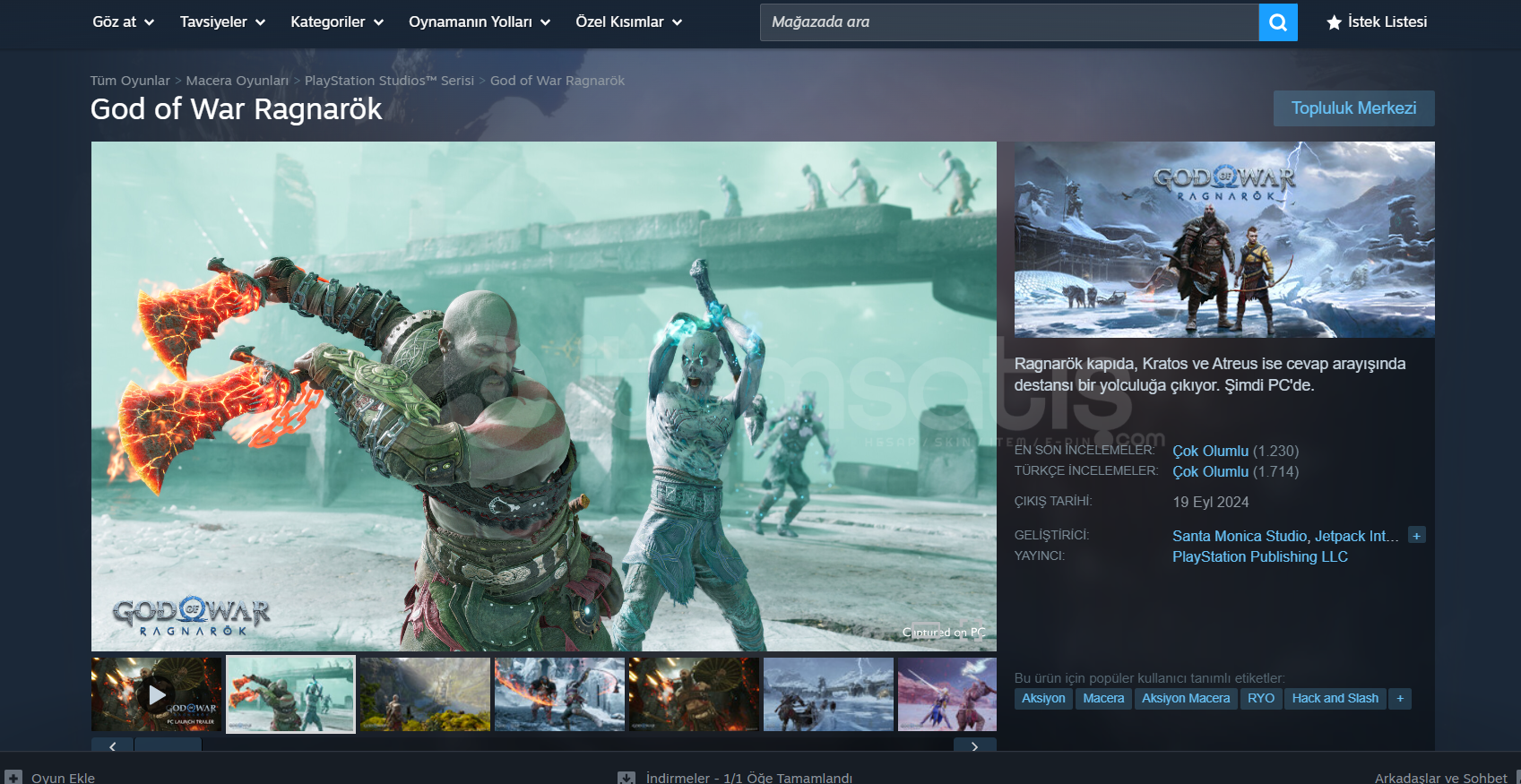The width and height of the screenshot is (1521, 784).
Task: Select the fiery blade fight thumbnail
Action: pos(560,695)
